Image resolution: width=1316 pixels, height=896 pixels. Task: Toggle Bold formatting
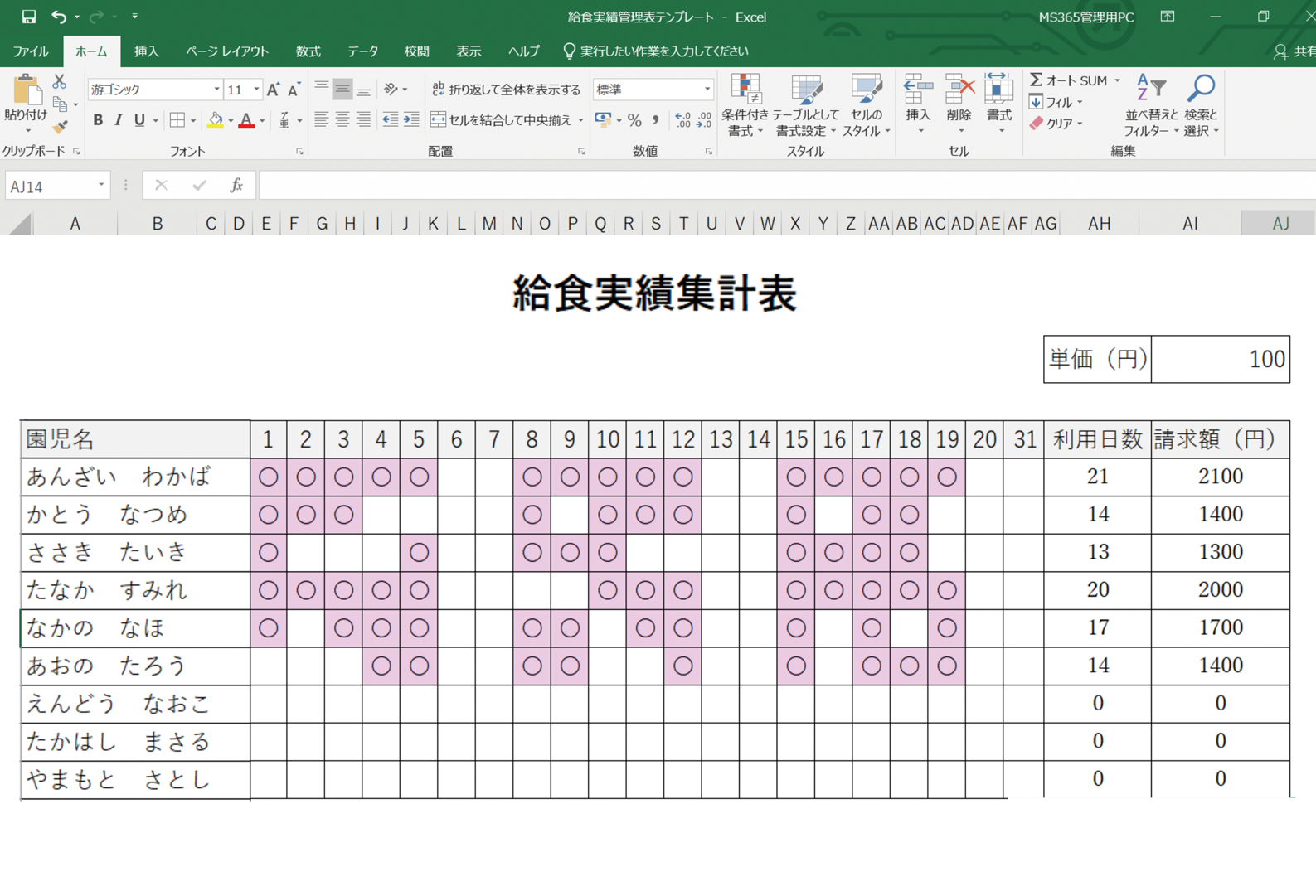(x=98, y=121)
